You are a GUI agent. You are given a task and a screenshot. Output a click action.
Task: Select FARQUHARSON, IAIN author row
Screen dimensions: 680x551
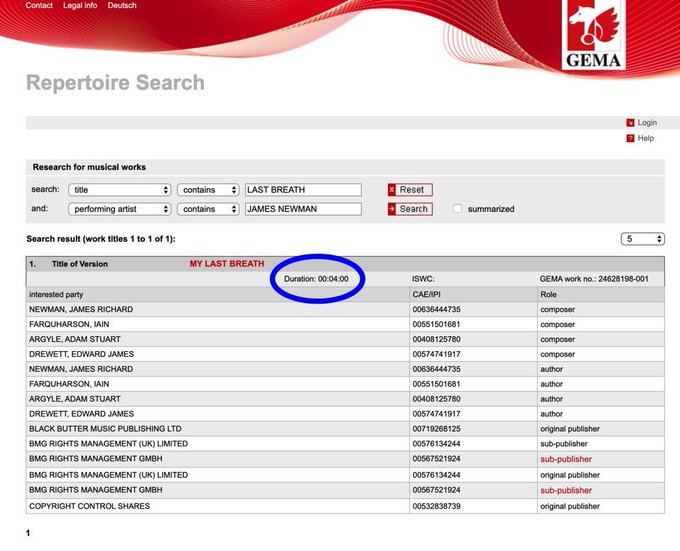tap(345, 384)
